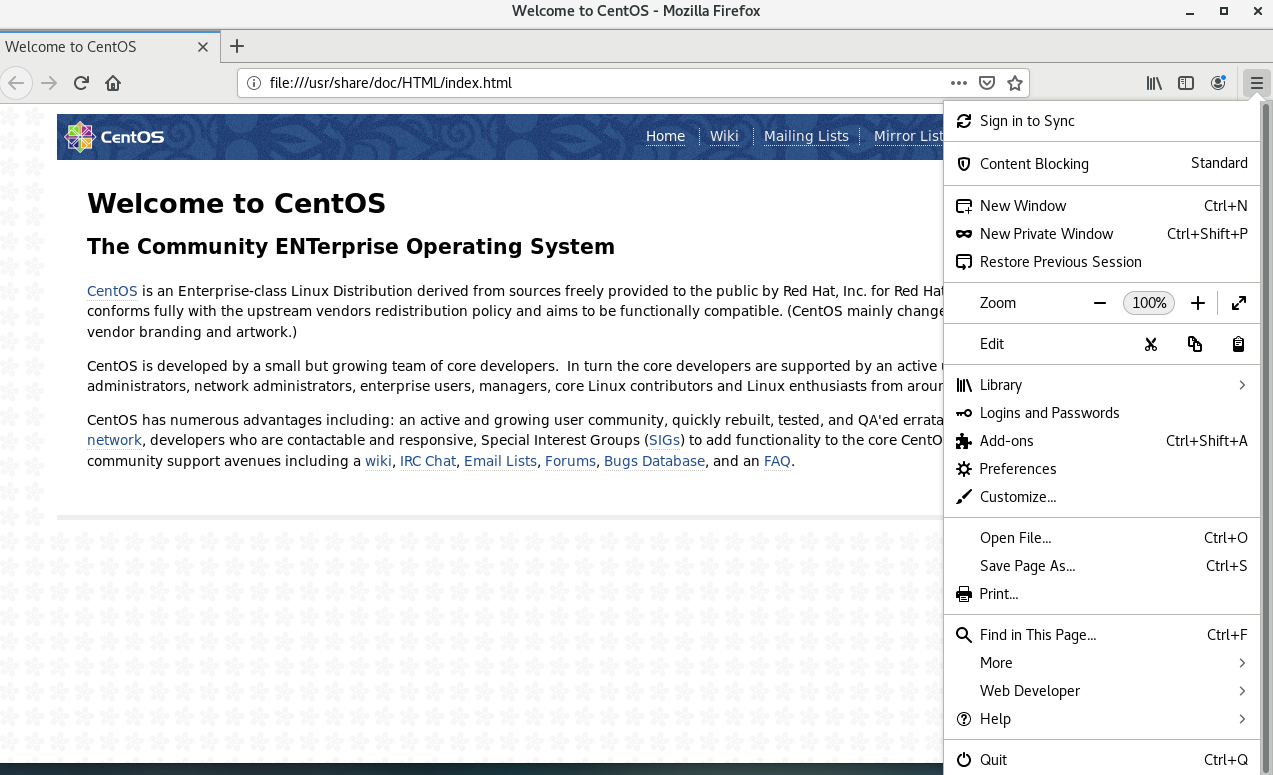Visit the Mailing Lists link
This screenshot has height=775, width=1273.
coord(806,136)
